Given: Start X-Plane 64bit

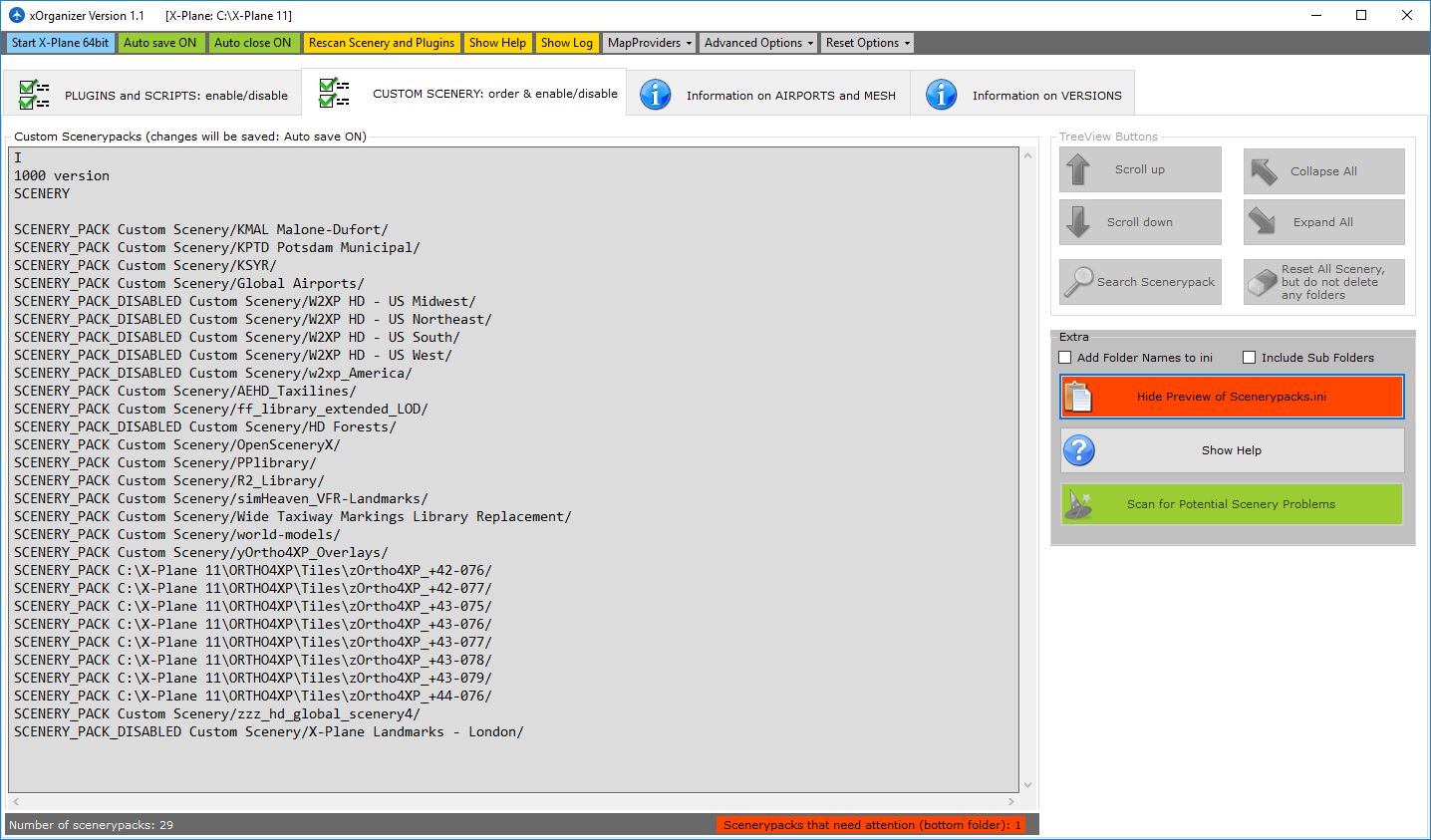Looking at the screenshot, I should (61, 43).
